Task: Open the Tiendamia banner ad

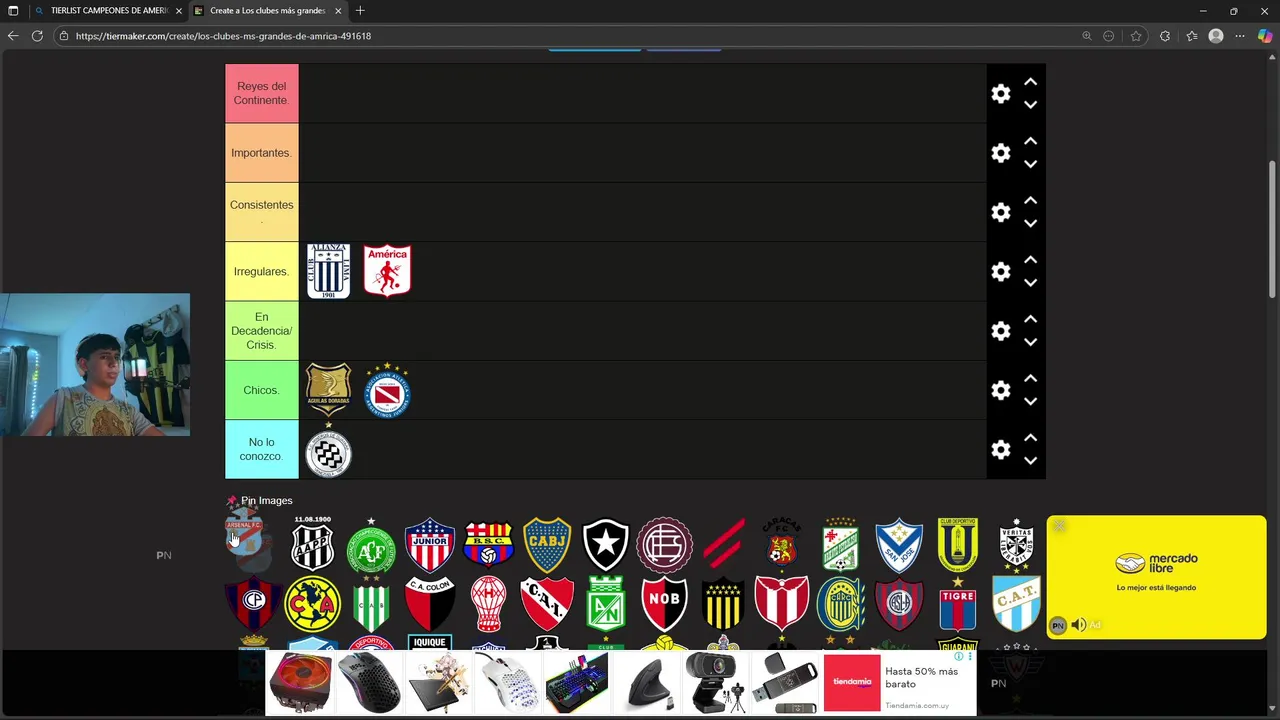Action: click(620, 682)
